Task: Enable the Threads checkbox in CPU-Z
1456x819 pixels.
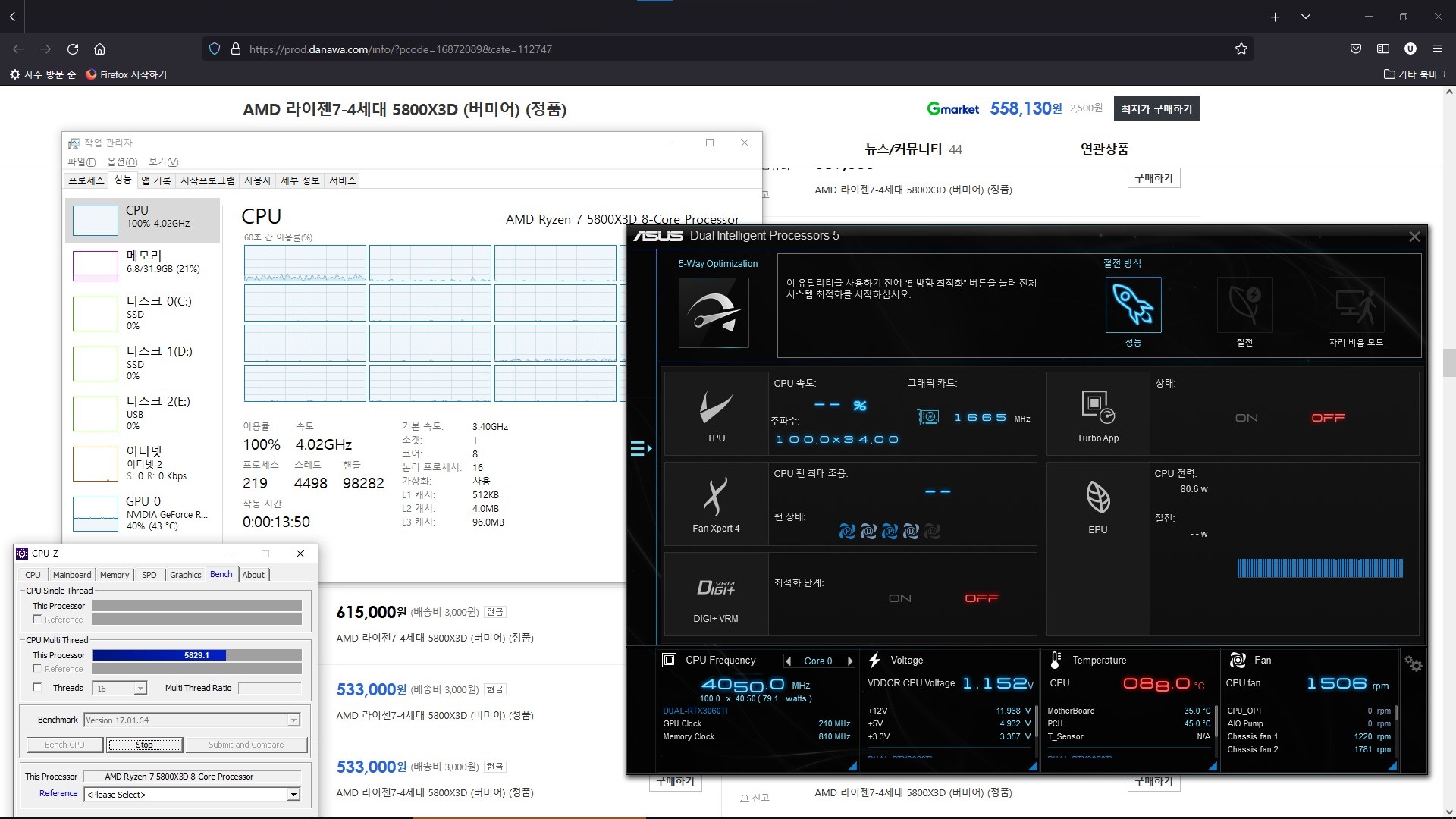Action: [37, 688]
